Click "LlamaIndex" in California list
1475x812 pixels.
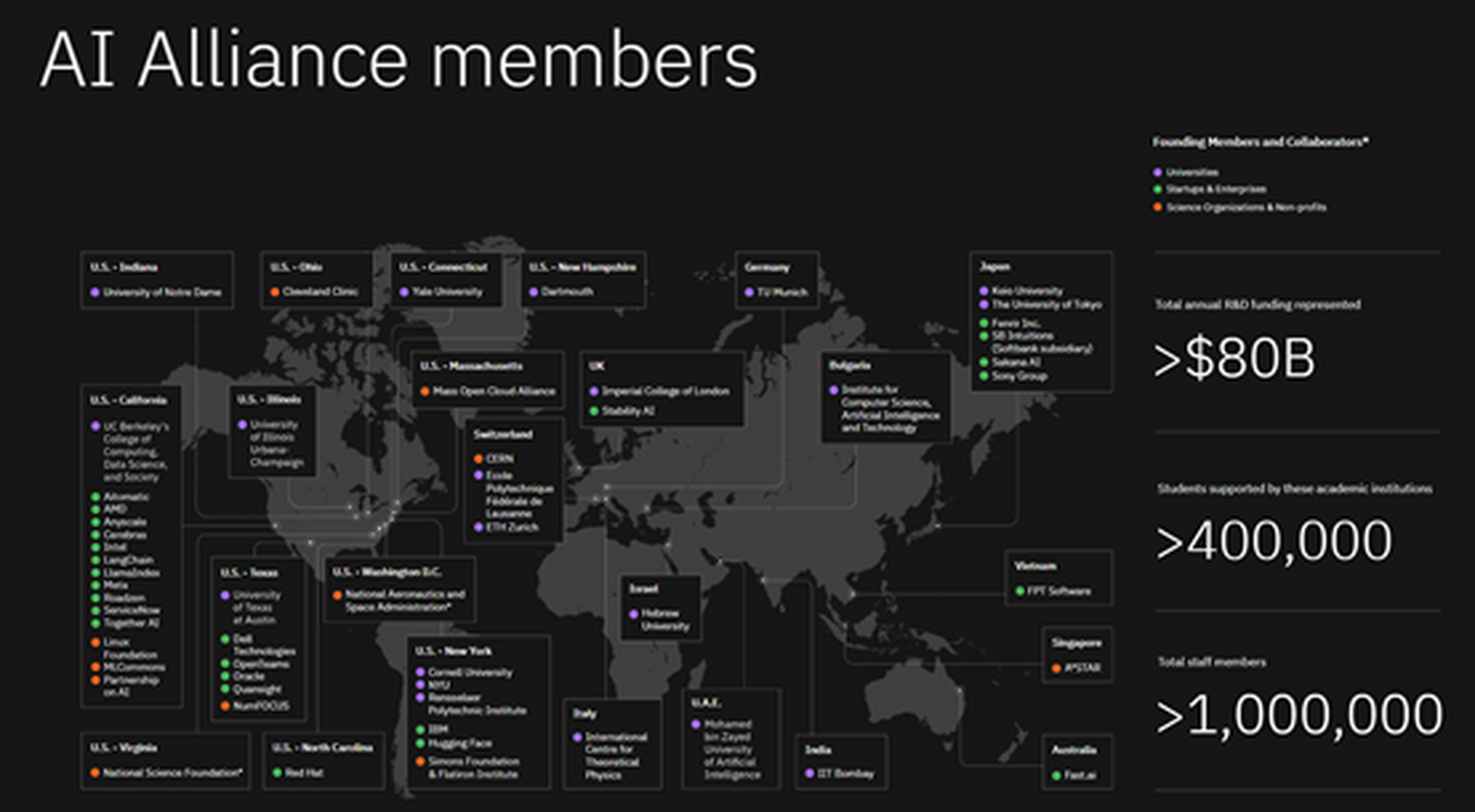(132, 573)
